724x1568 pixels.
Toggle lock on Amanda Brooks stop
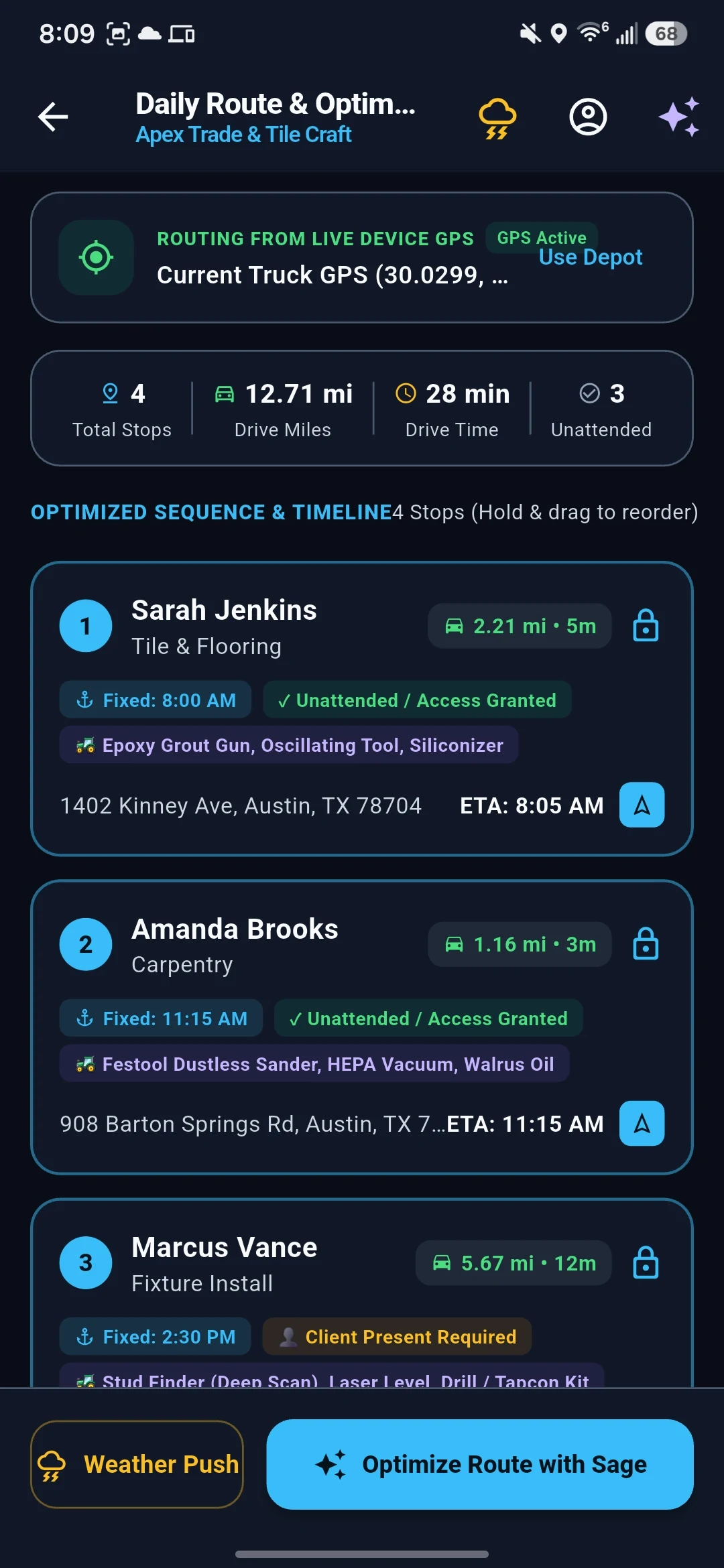646,944
